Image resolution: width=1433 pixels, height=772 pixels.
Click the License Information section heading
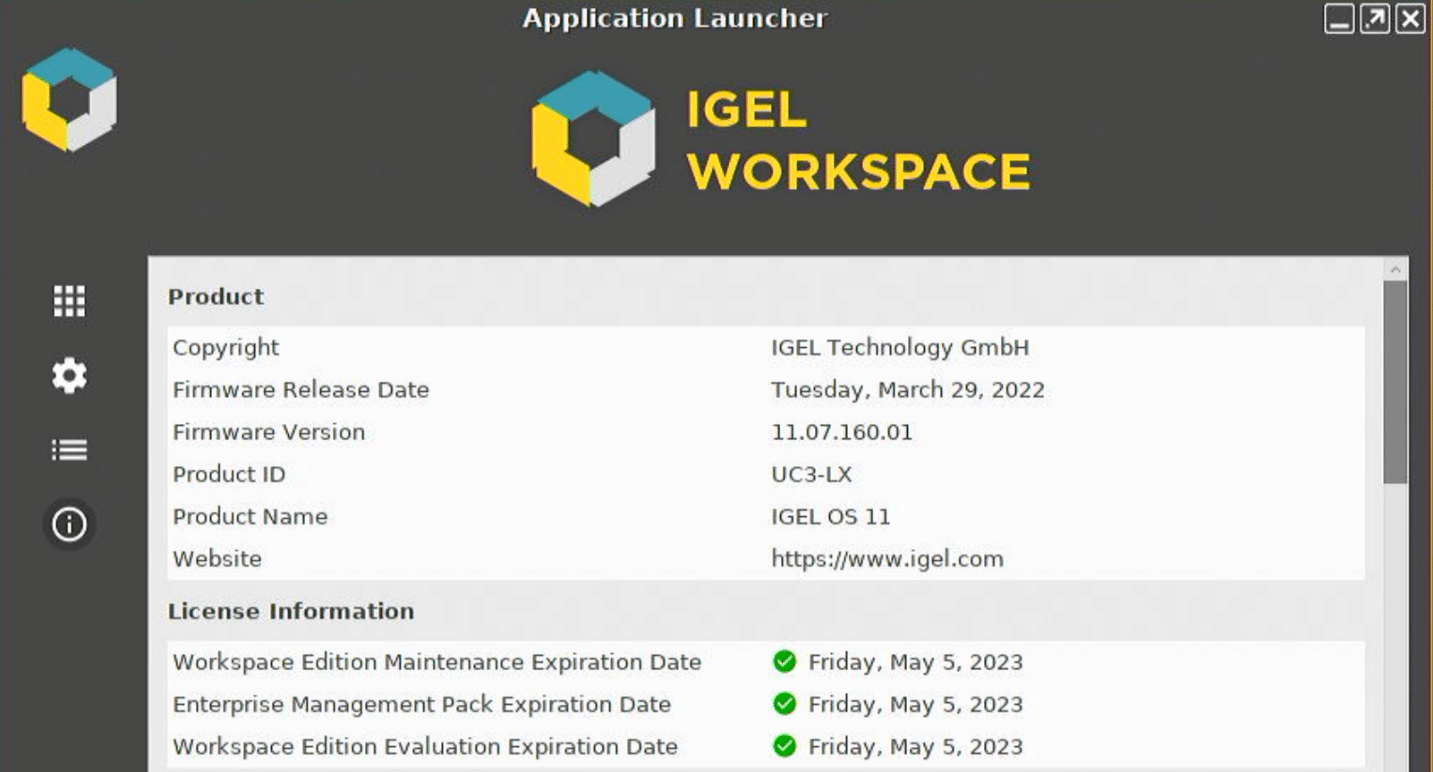click(291, 611)
